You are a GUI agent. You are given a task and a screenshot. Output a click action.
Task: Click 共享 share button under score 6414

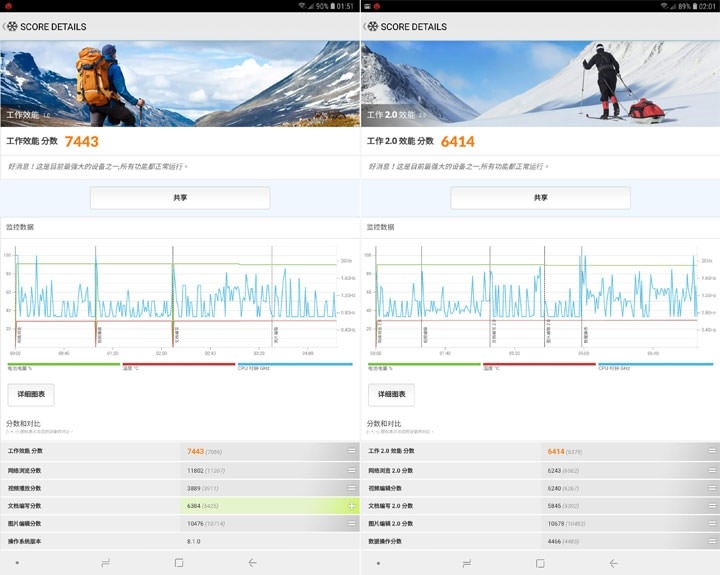coord(540,198)
